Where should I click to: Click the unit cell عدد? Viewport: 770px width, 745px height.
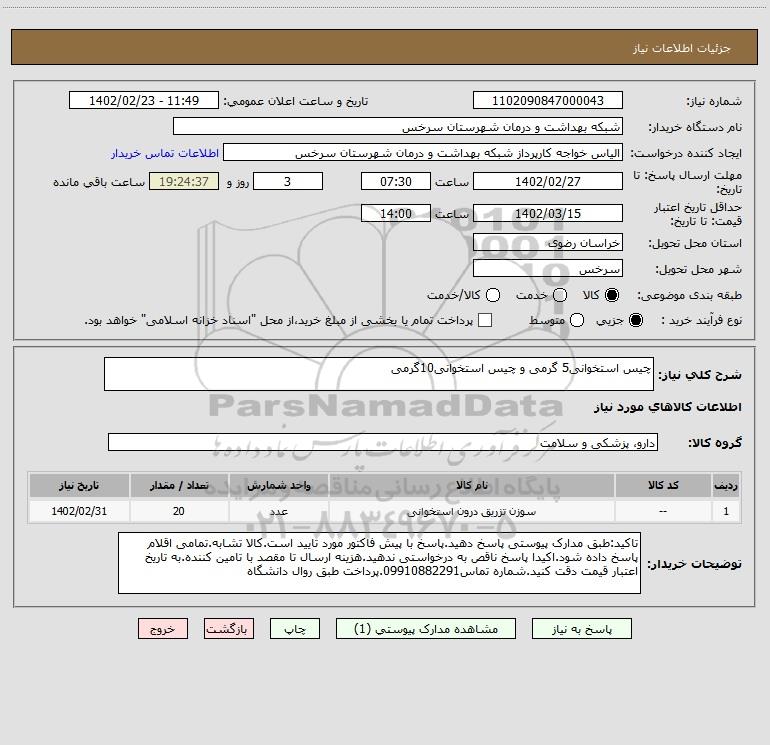coord(278,511)
